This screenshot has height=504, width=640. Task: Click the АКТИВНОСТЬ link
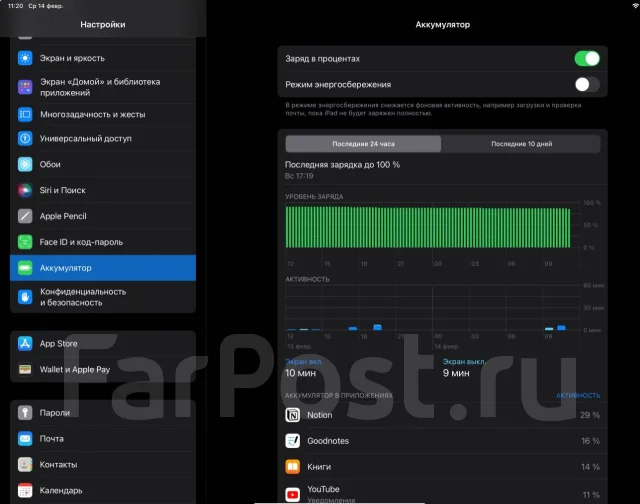tap(578, 395)
